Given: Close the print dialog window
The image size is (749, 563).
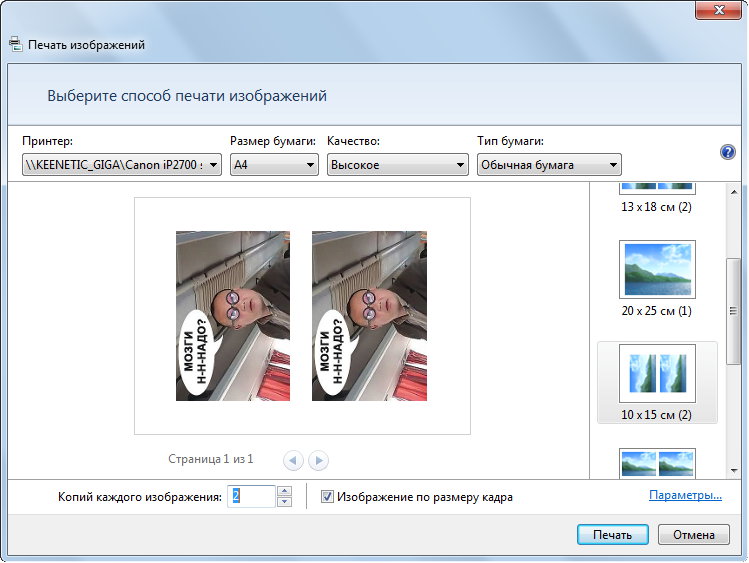Looking at the screenshot, I should (718, 10).
